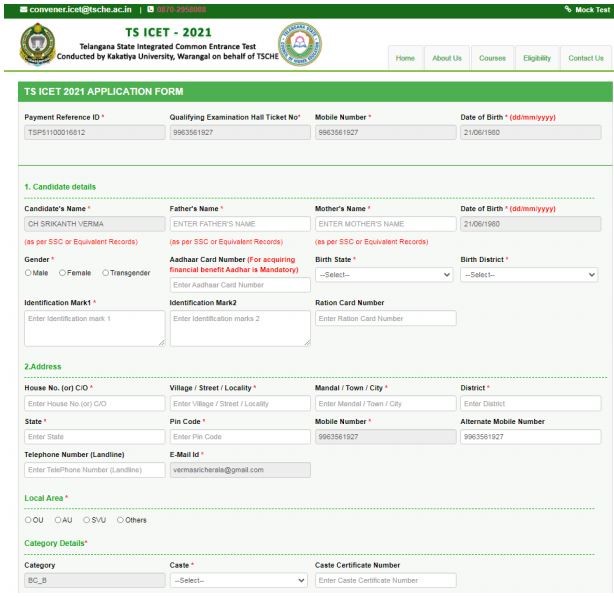Click the Ration Card Number field
The image size is (614, 598).
[x=386, y=318]
